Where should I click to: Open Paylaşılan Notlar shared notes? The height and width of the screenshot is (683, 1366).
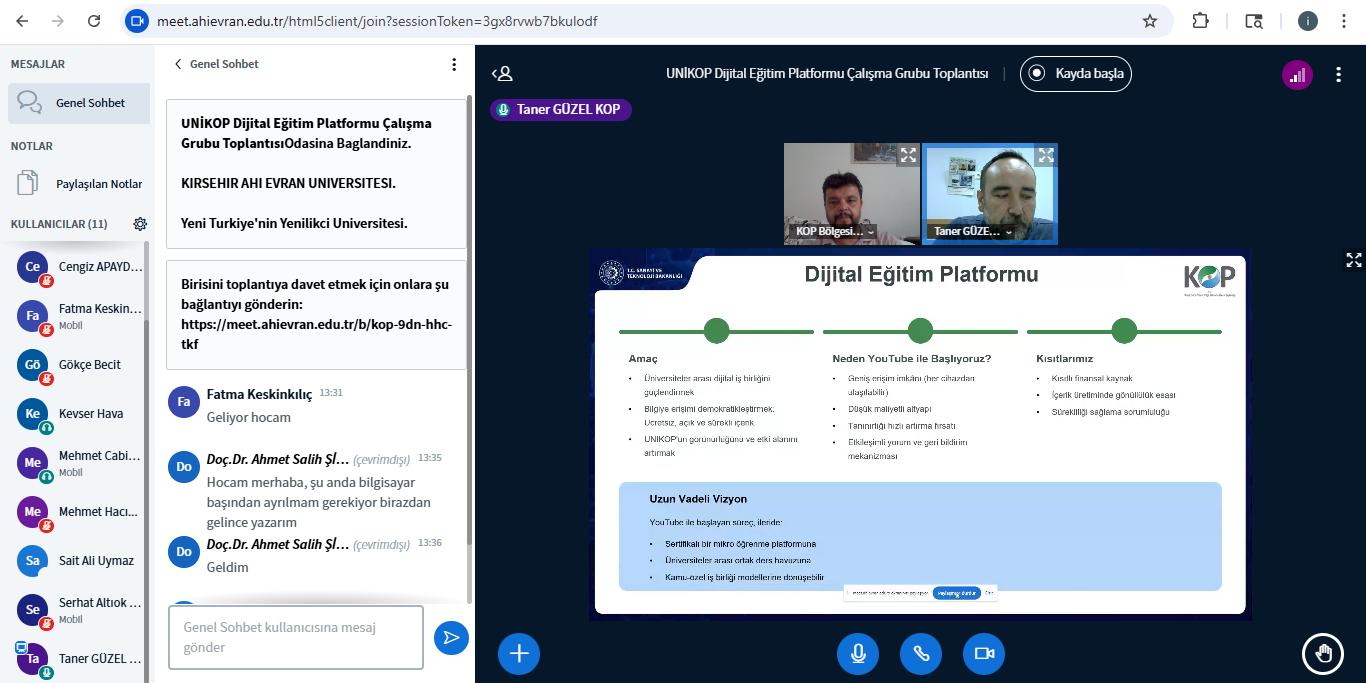click(98, 184)
